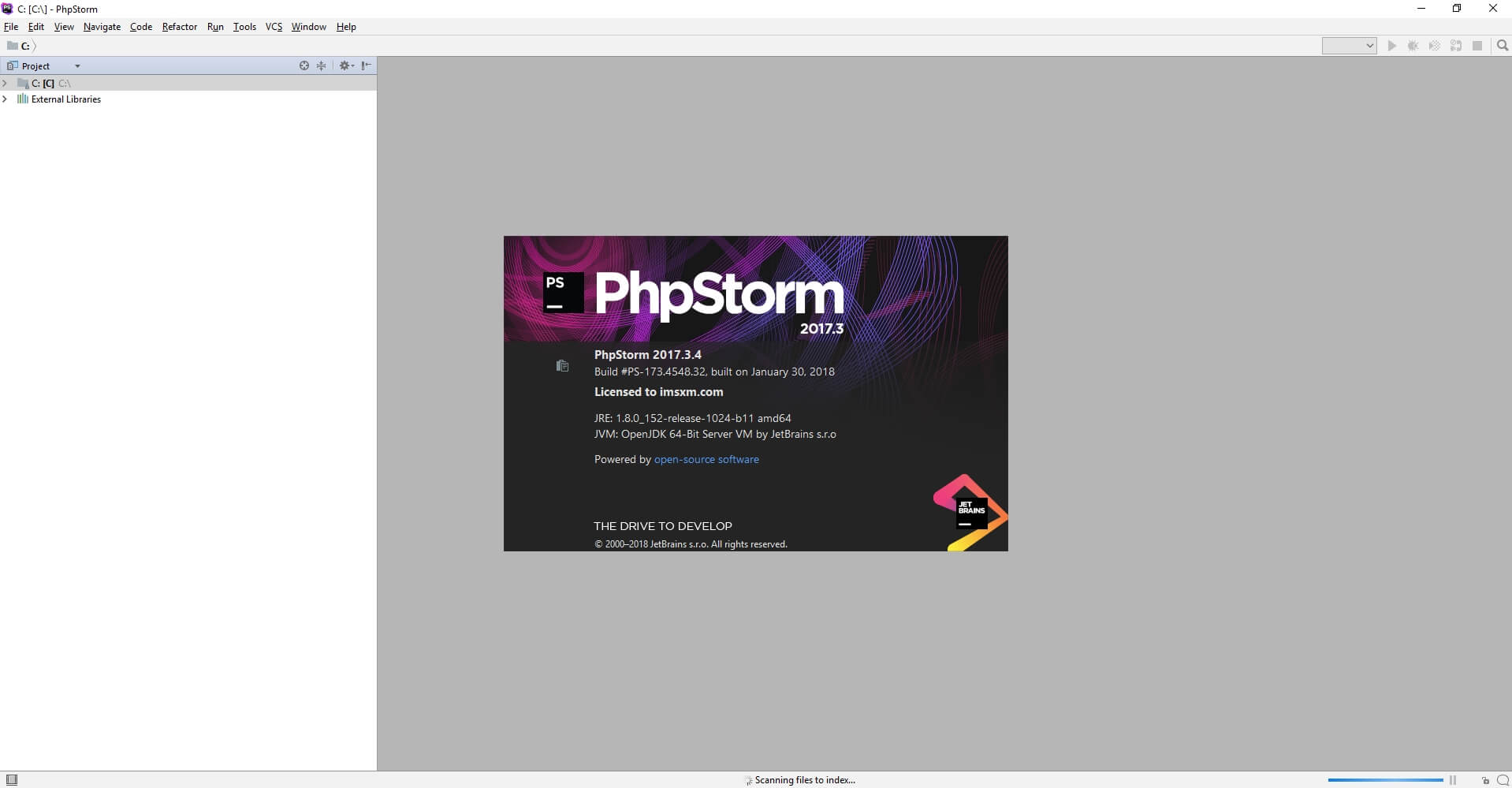
Task: Click the JRE version line
Action: tap(693, 418)
